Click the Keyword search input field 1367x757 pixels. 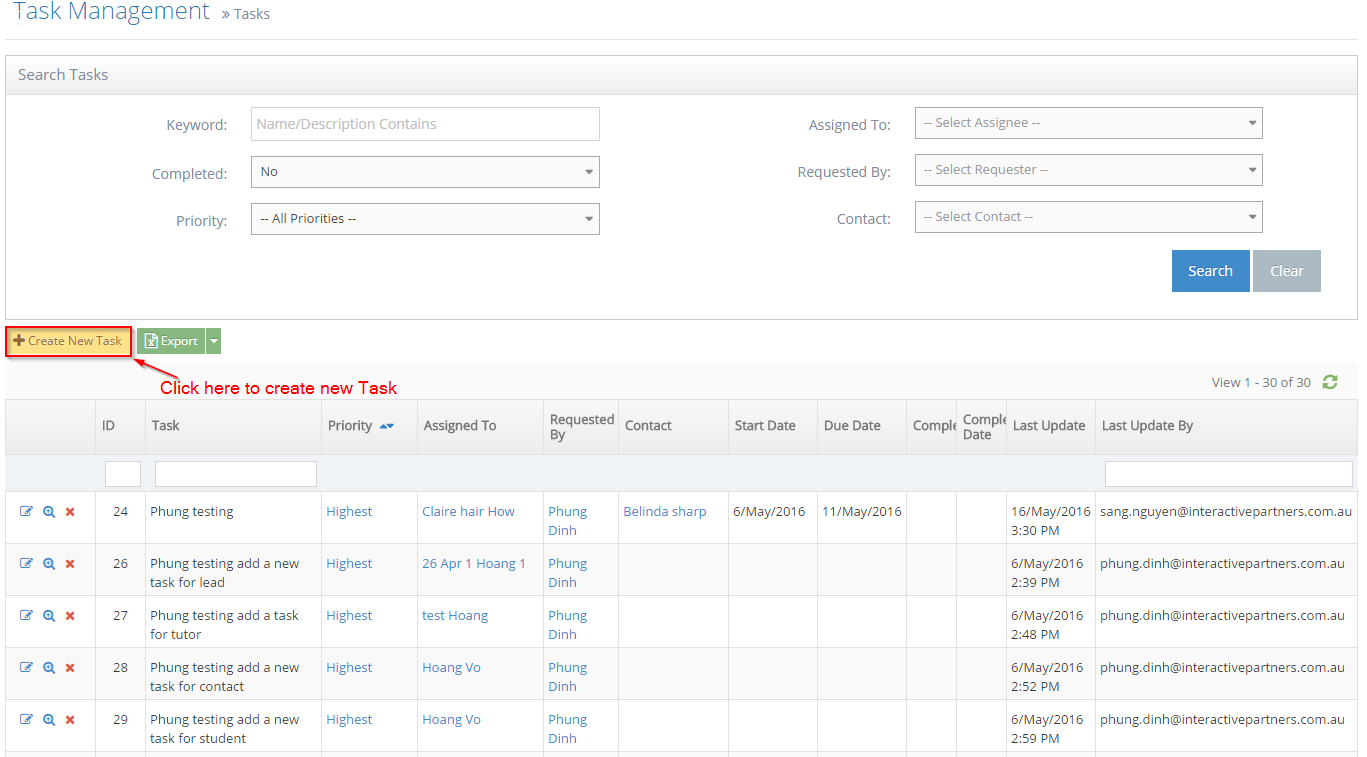(425, 123)
